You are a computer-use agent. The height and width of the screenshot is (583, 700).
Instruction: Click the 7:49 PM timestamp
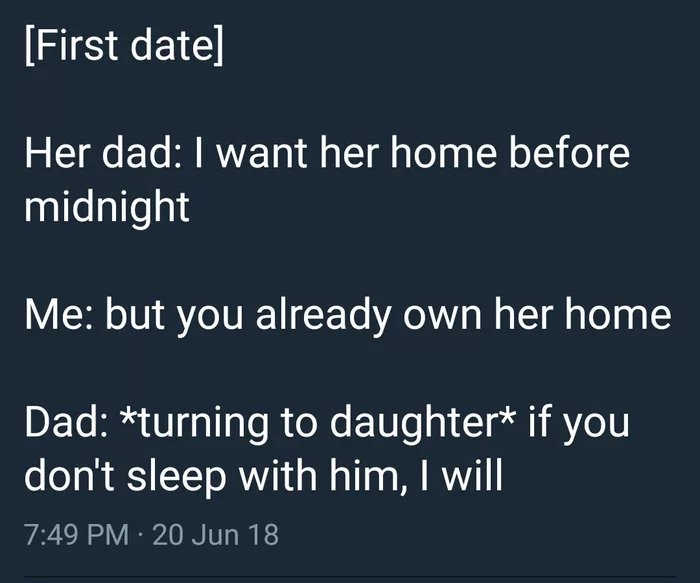click(x=77, y=533)
